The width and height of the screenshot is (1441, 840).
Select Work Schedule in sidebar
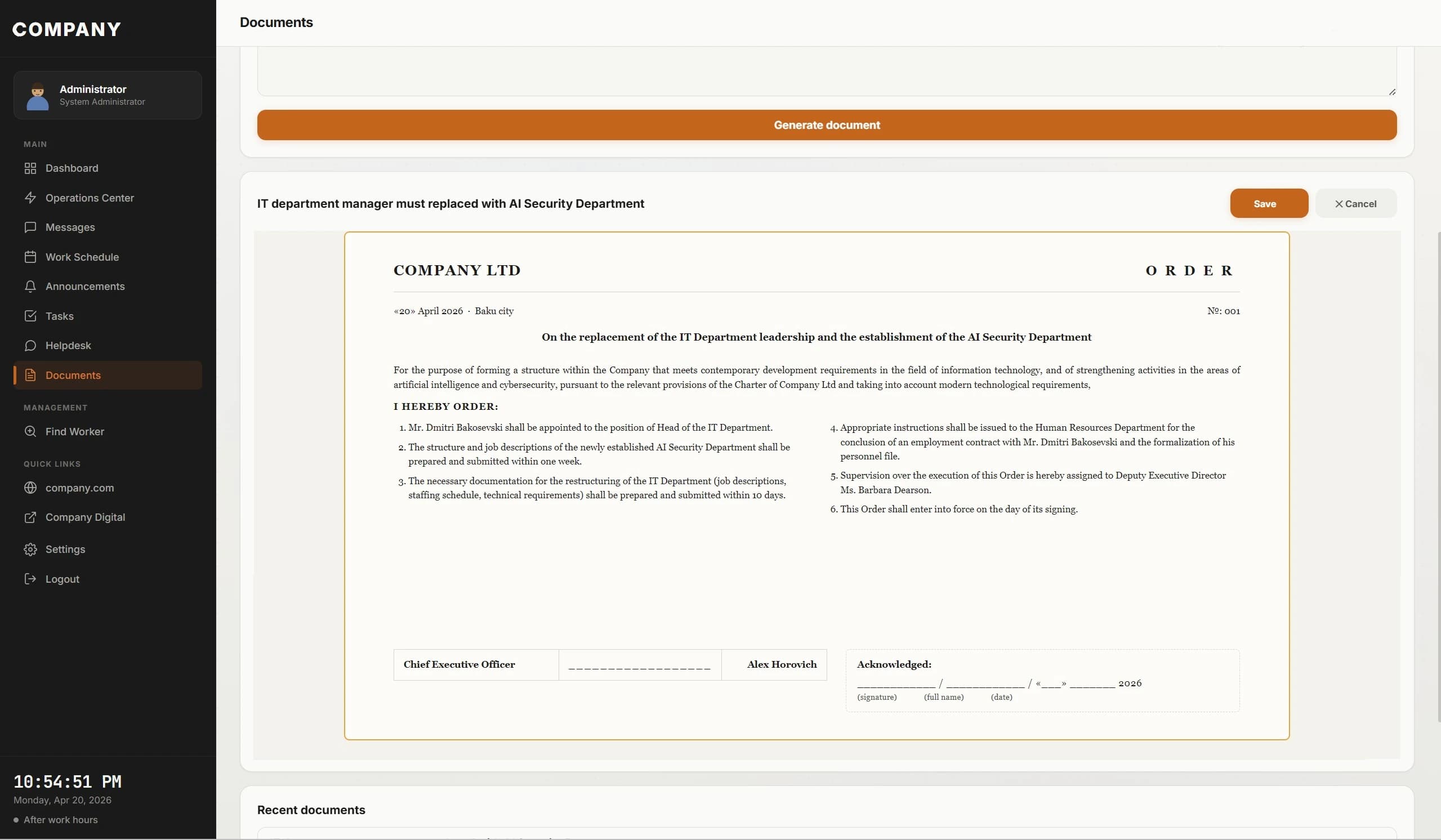[x=108, y=257]
